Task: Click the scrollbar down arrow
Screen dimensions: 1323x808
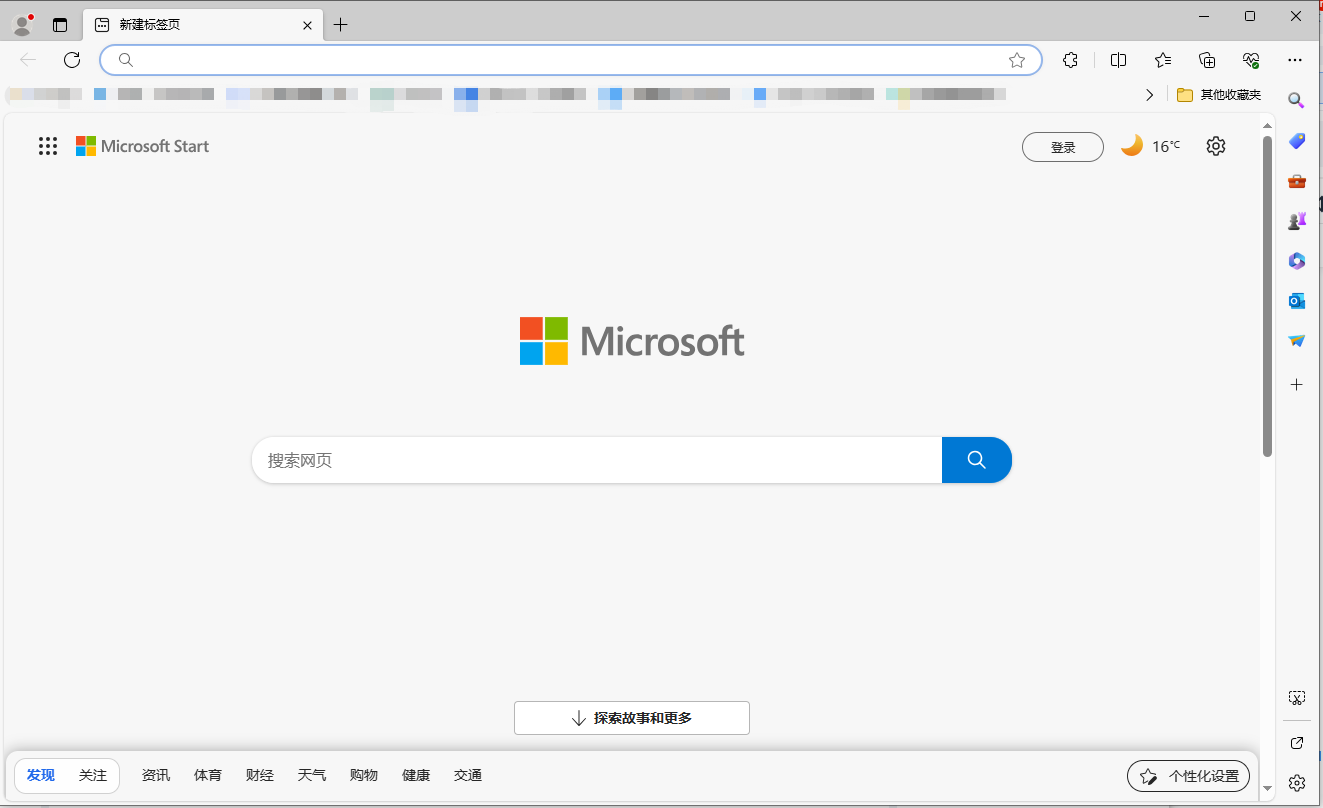Action: coord(1267,788)
